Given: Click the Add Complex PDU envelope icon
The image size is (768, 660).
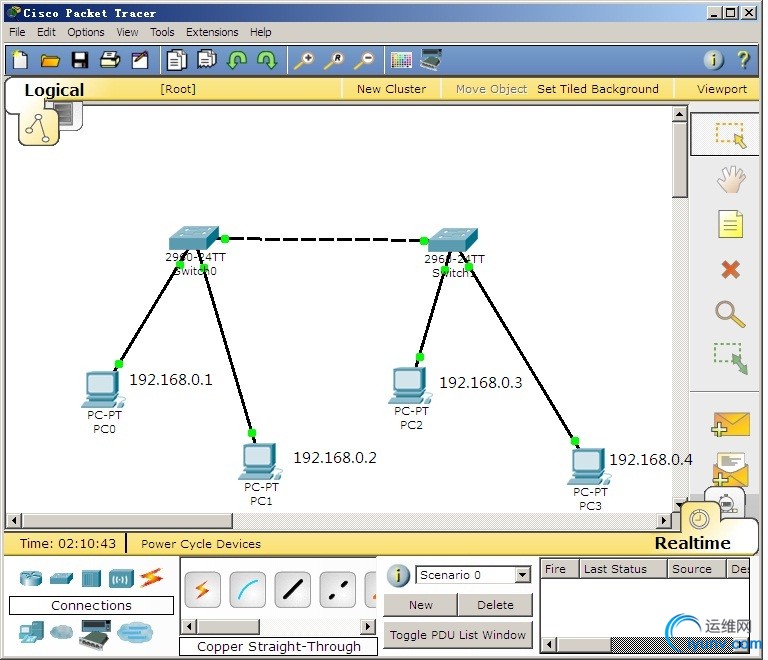Looking at the screenshot, I should point(730,469).
